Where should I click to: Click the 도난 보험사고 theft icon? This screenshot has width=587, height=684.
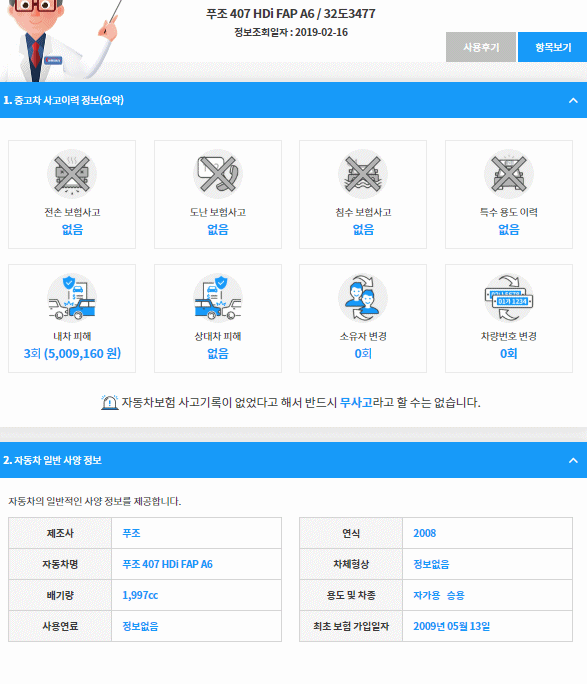click(x=218, y=174)
